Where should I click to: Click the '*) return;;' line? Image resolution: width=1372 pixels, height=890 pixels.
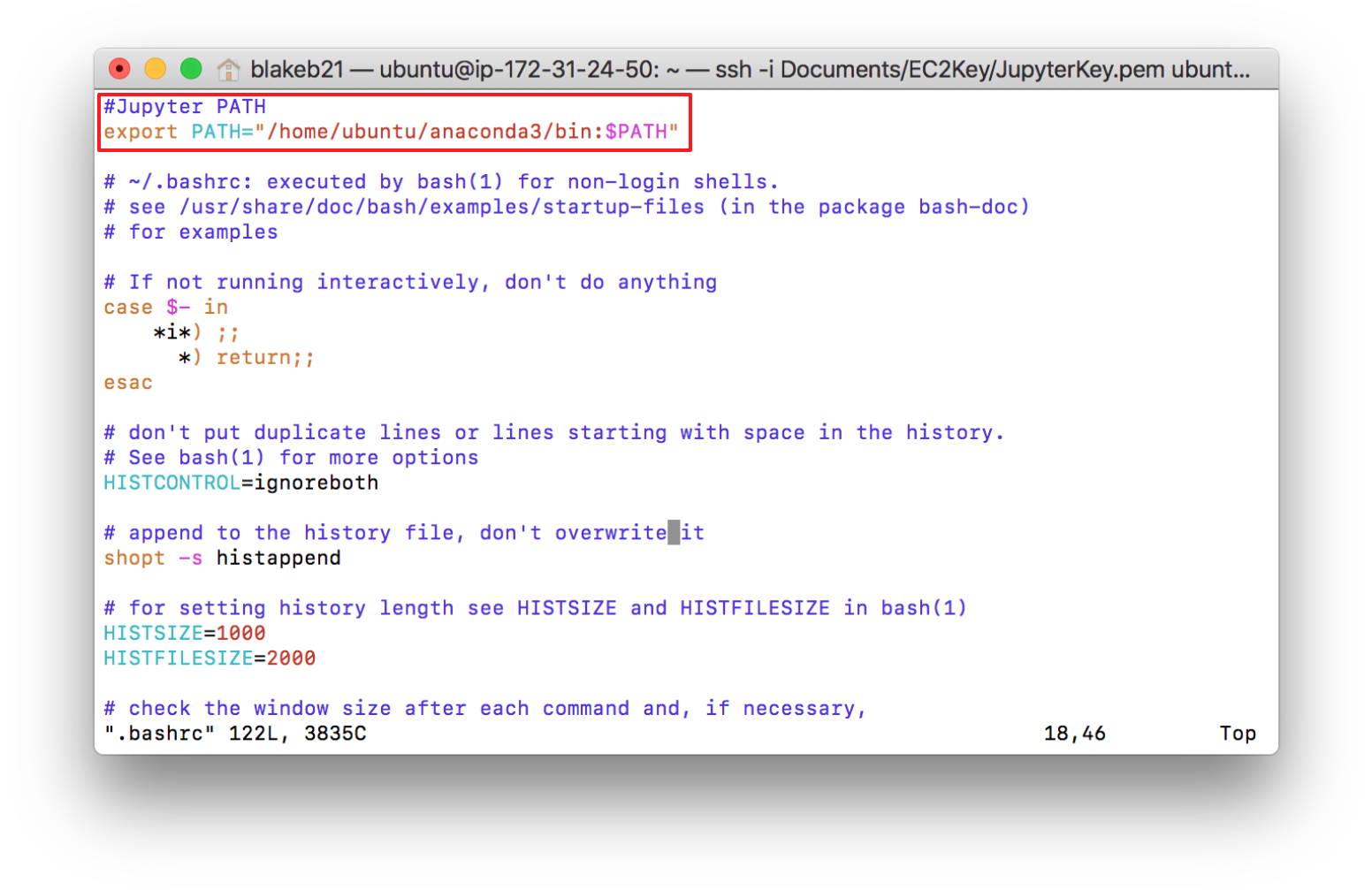pos(246,358)
